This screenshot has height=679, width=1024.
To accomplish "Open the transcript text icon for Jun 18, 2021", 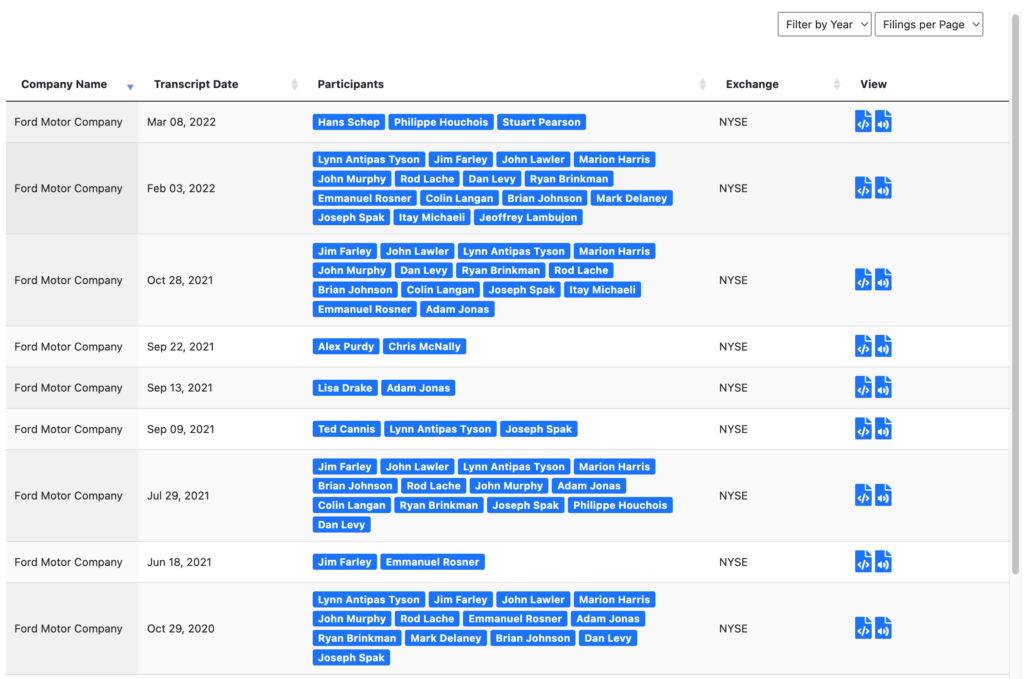I will point(863,561).
